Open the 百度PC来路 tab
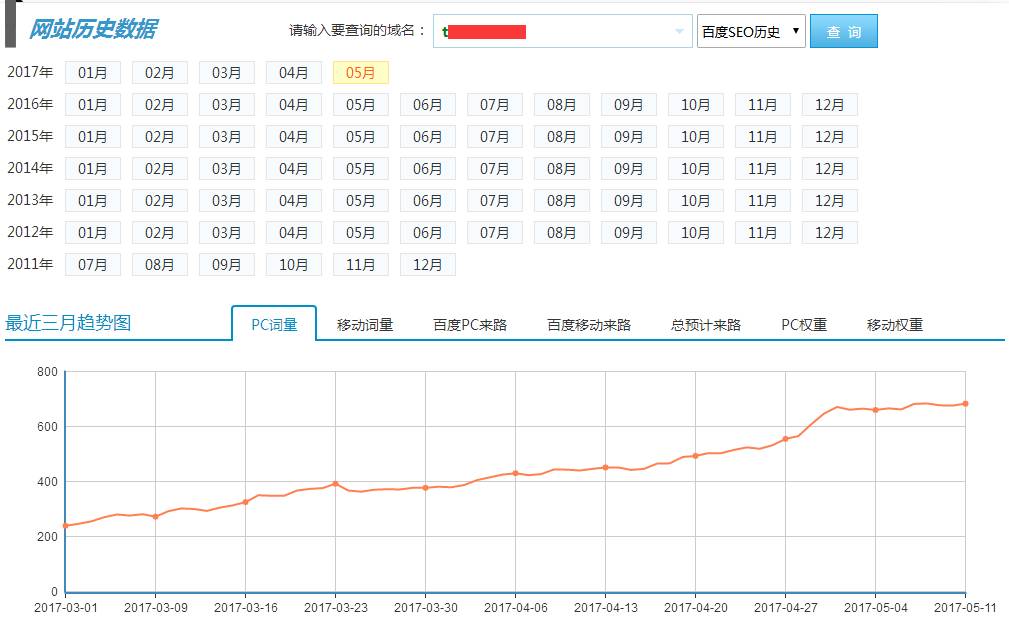This screenshot has height=625, width=1009. click(x=470, y=325)
